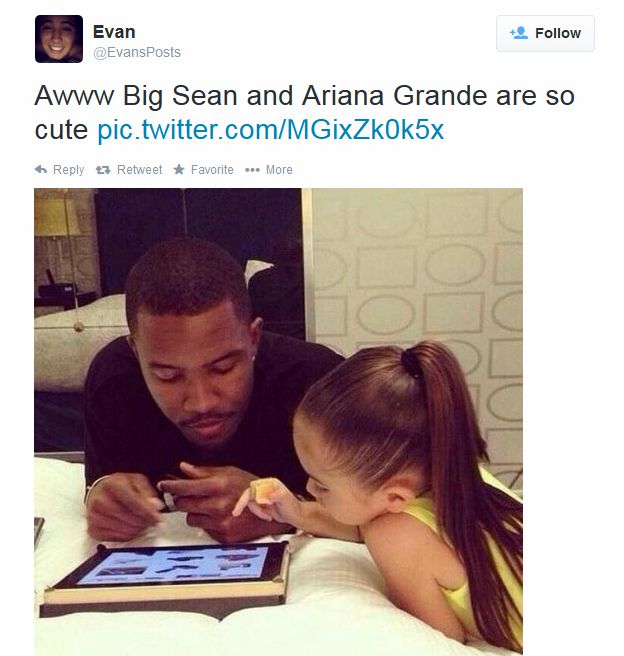Open the attached tweet photo

278,420
